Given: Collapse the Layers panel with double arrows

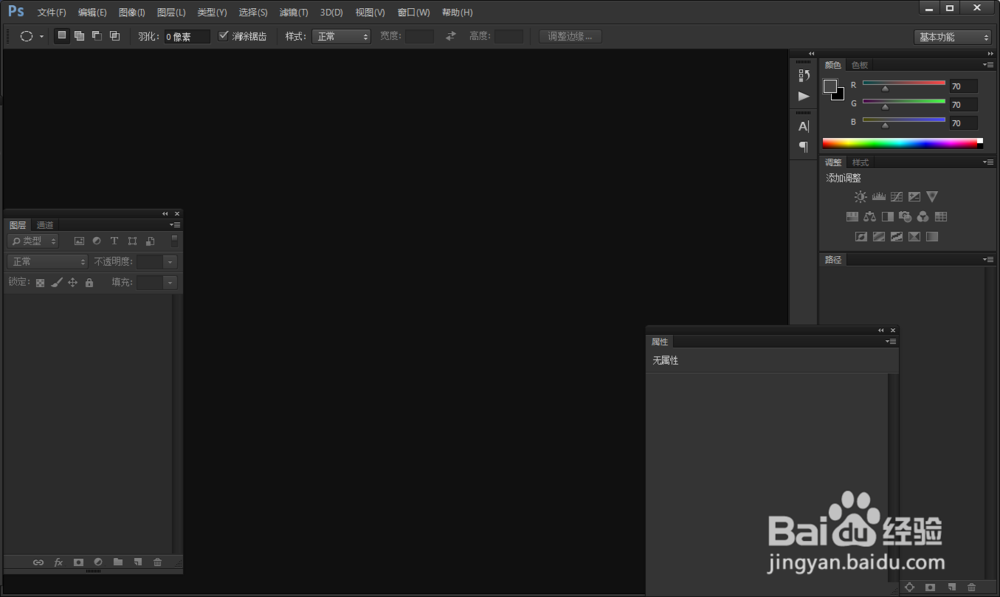Looking at the screenshot, I should pyautogui.click(x=165, y=214).
